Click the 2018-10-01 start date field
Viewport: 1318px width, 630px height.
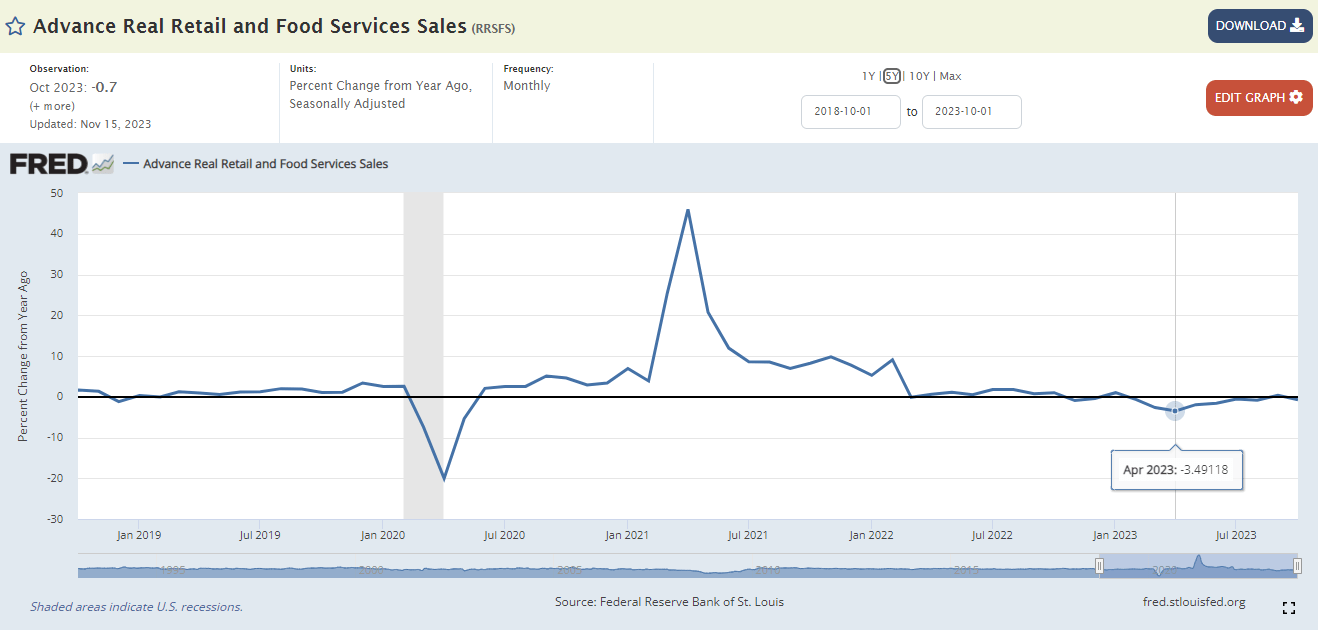[x=850, y=112]
